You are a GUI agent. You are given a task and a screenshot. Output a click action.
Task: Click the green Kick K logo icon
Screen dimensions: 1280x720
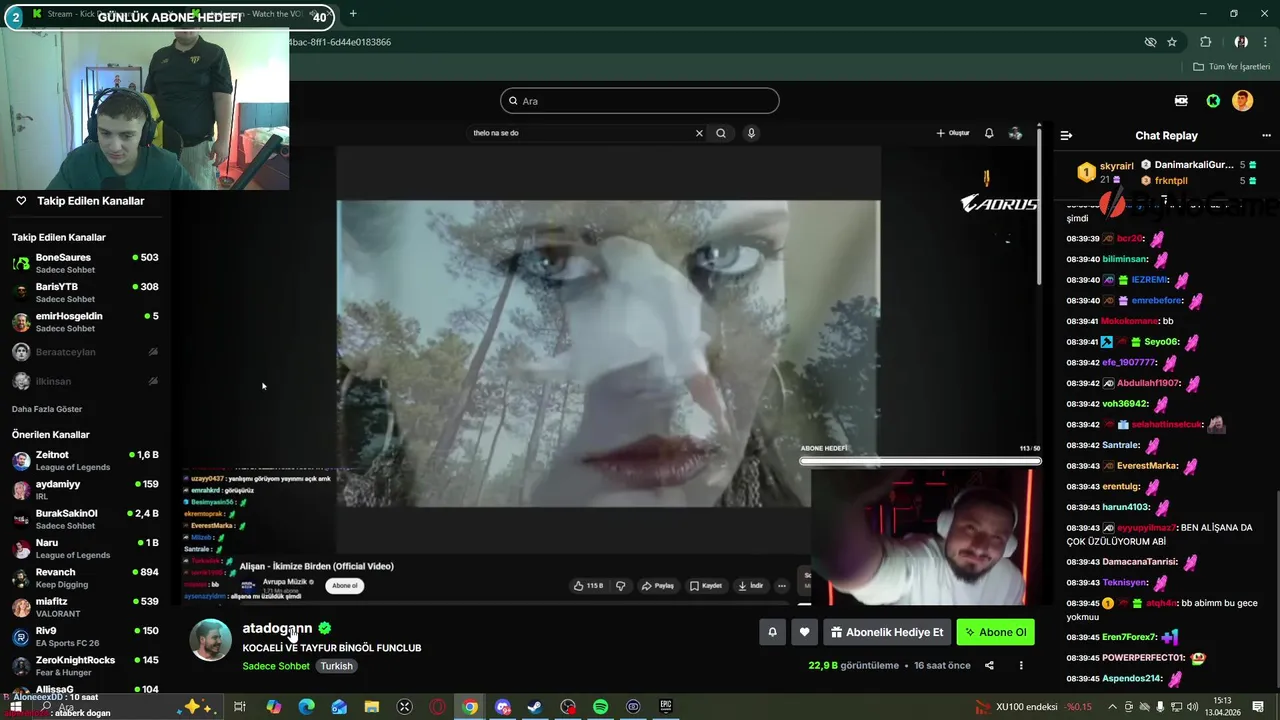(1213, 101)
